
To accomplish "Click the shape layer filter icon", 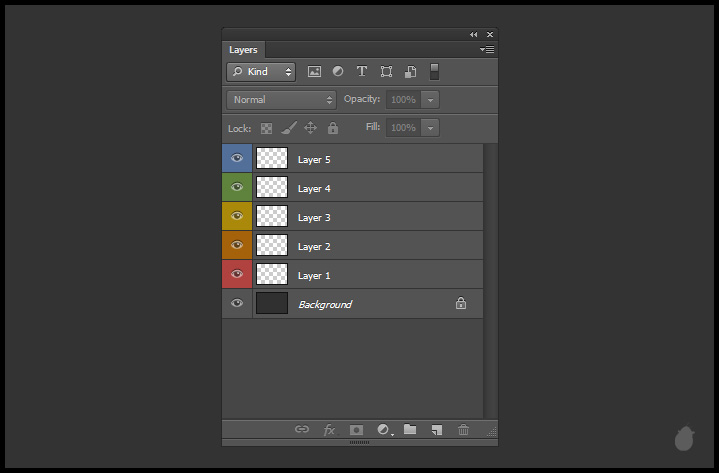I will (386, 72).
